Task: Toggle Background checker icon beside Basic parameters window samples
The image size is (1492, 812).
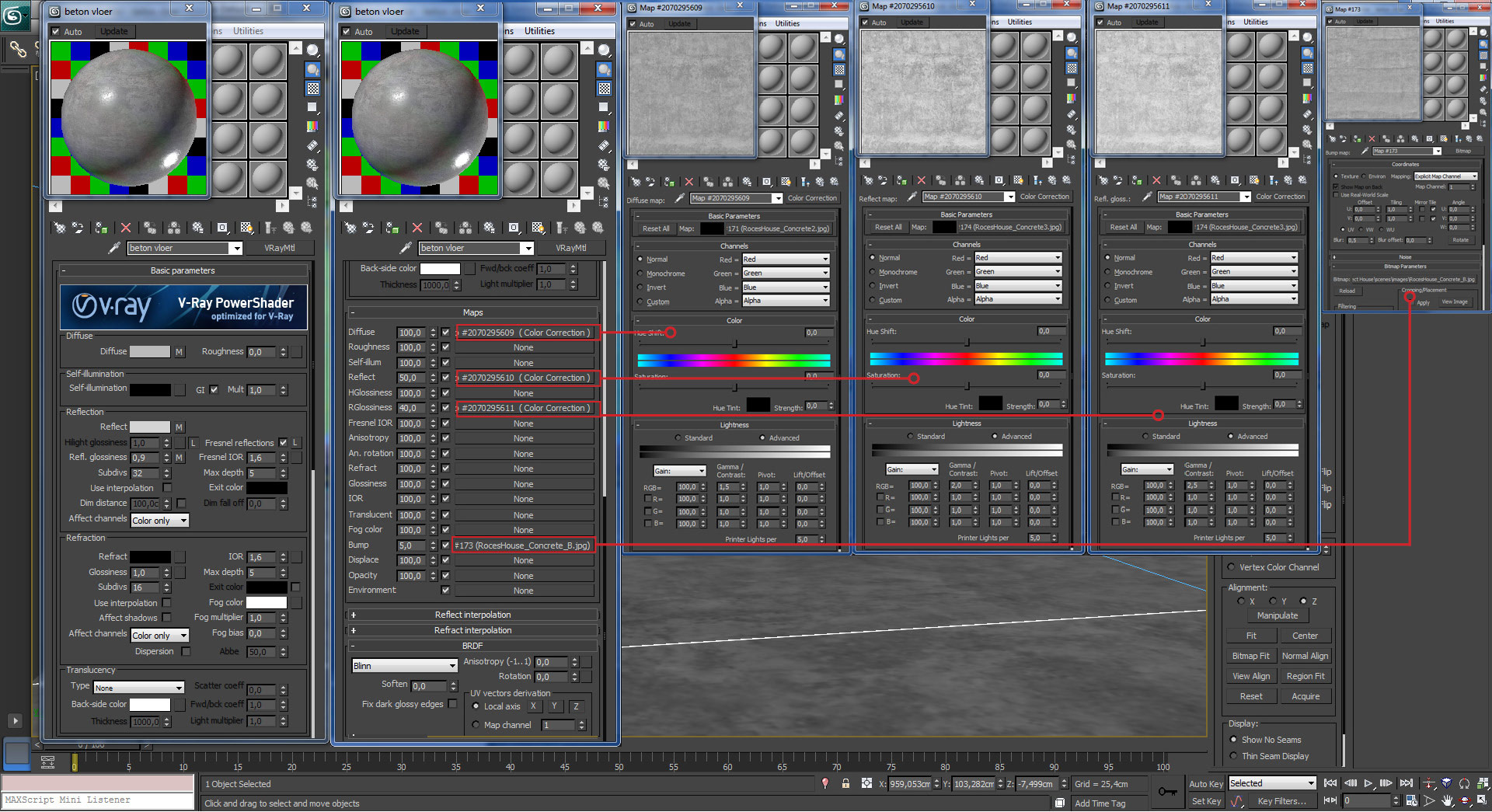Action: [312, 89]
